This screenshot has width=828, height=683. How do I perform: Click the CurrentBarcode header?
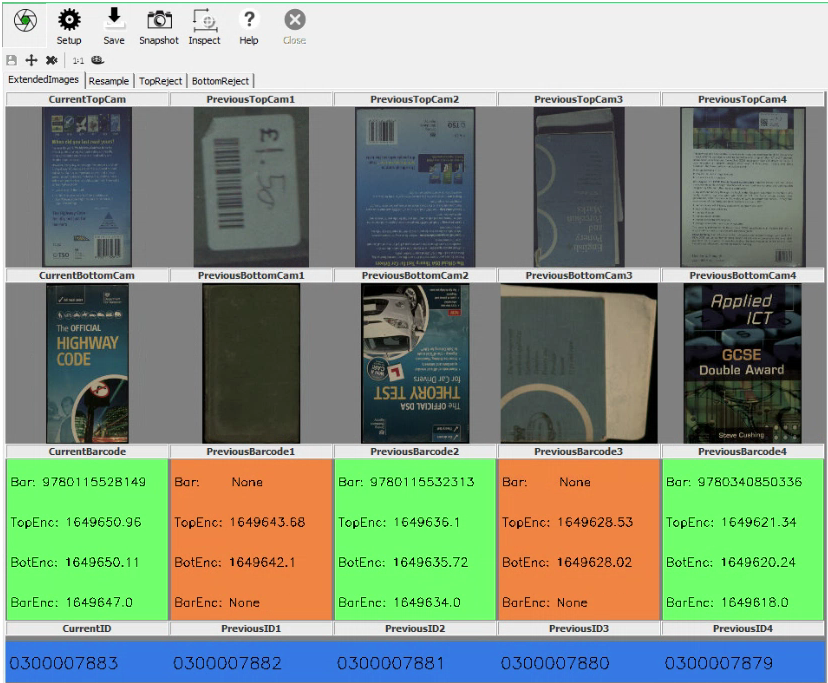point(87,452)
